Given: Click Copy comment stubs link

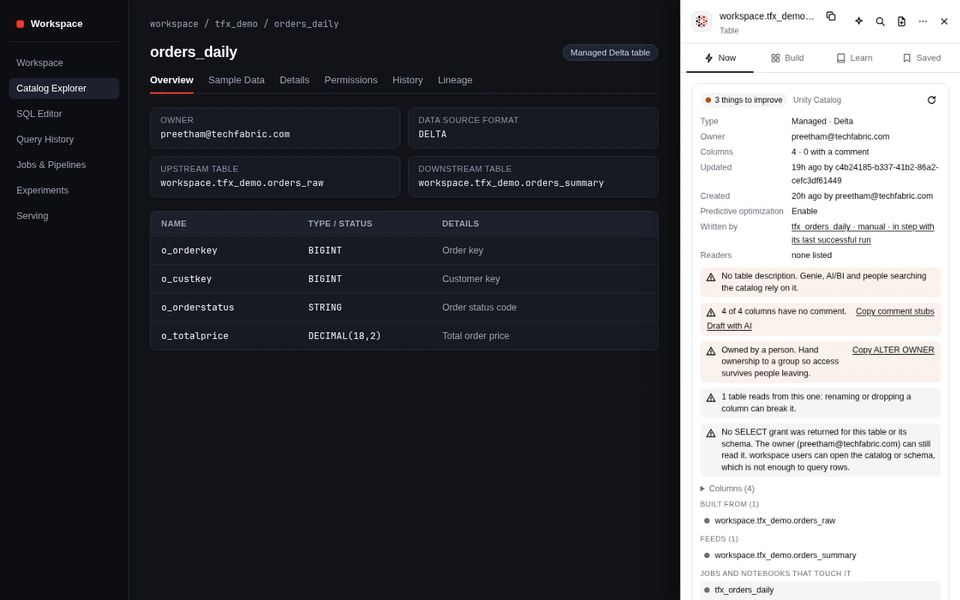Looking at the screenshot, I should coord(894,312).
